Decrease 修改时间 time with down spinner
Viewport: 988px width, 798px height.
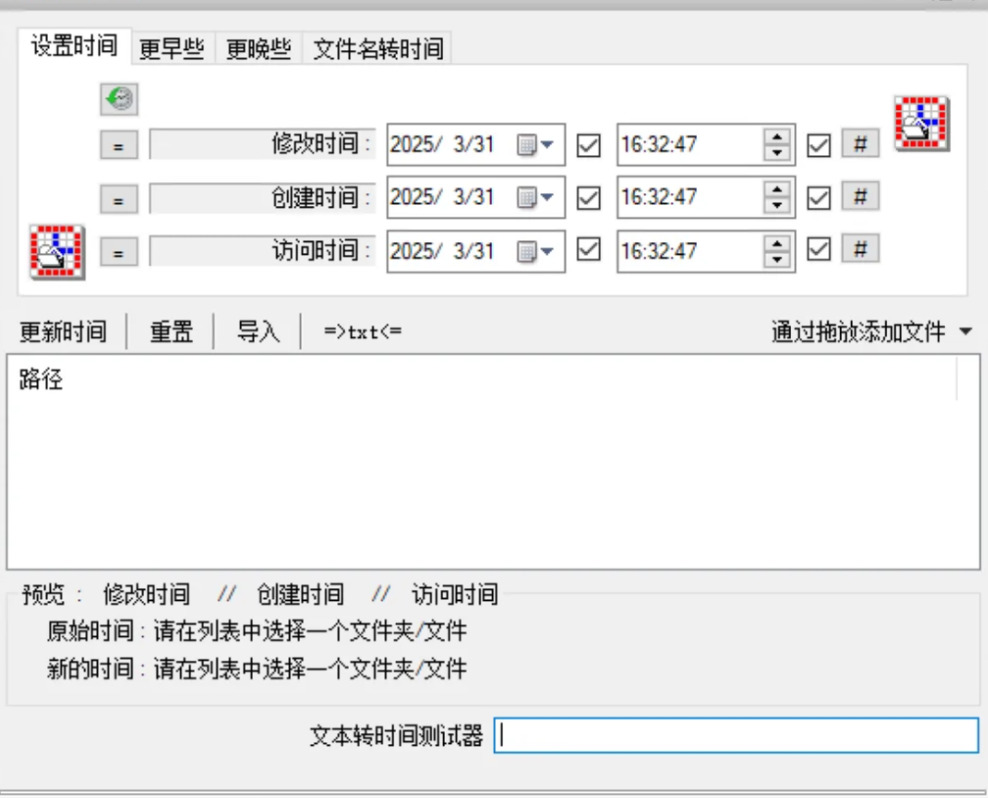pyautogui.click(x=777, y=153)
